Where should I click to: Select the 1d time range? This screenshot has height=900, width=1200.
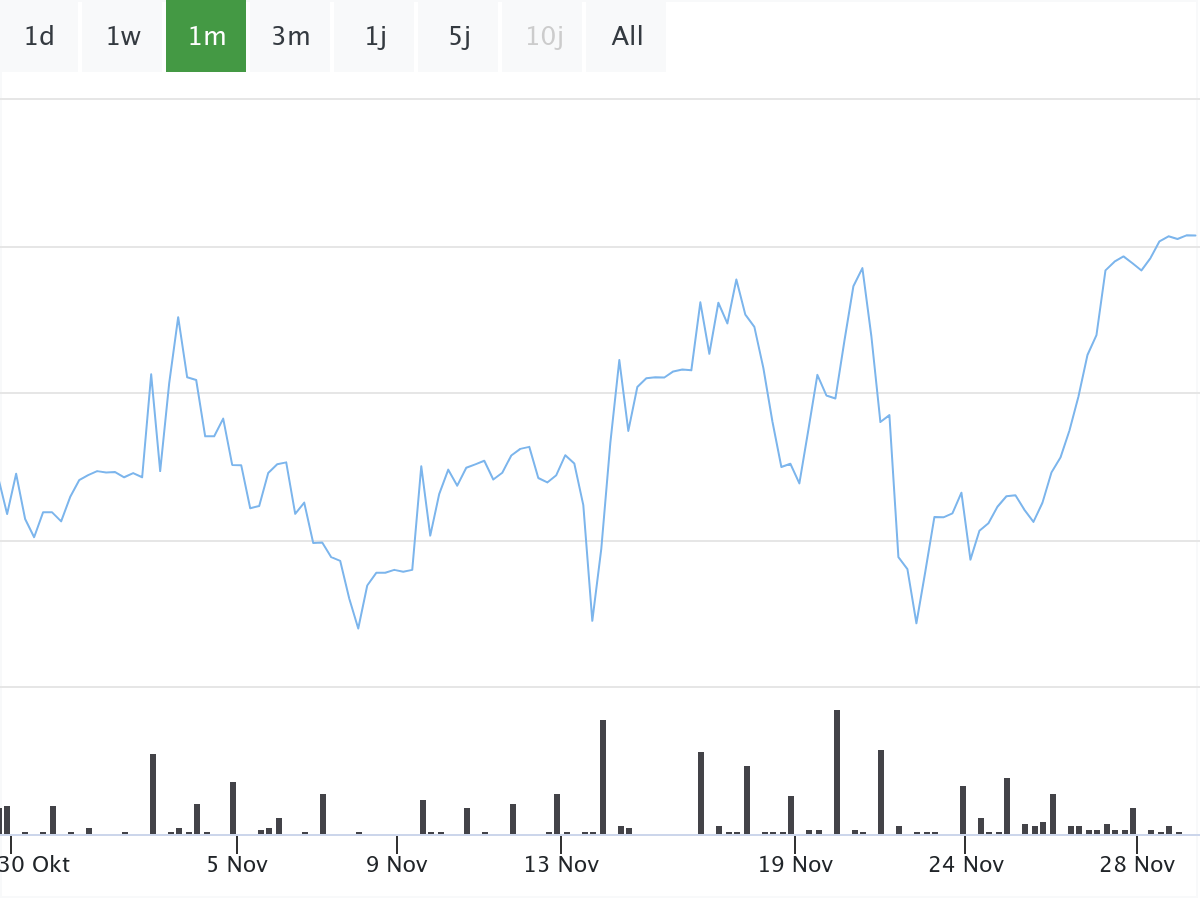click(39, 37)
